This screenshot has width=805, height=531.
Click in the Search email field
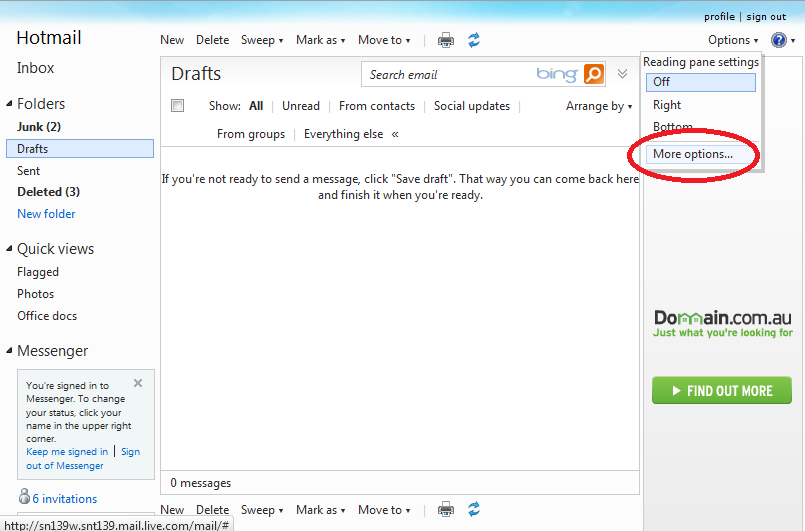click(448, 75)
